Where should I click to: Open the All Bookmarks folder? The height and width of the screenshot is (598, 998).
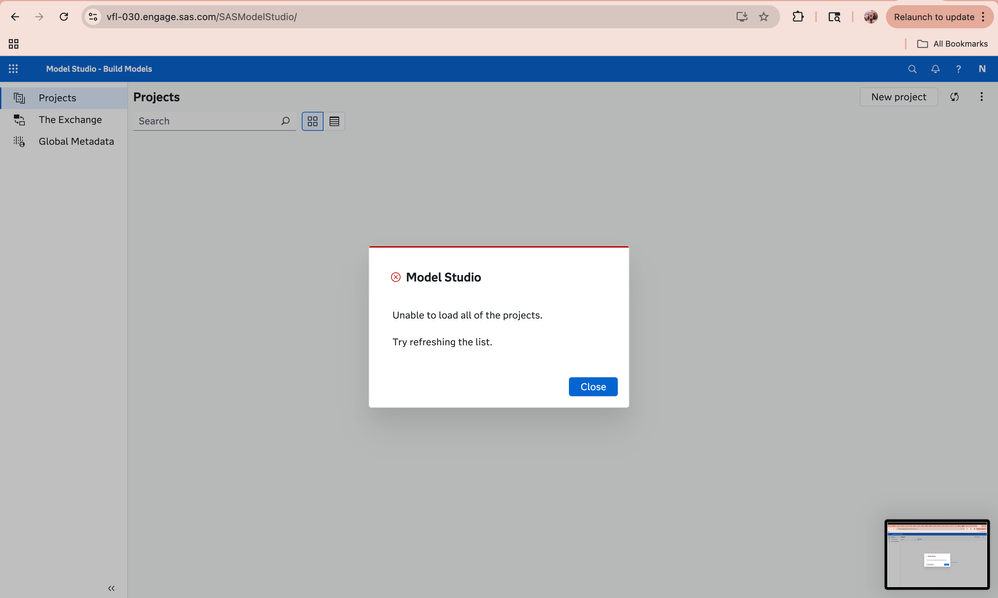coord(952,44)
